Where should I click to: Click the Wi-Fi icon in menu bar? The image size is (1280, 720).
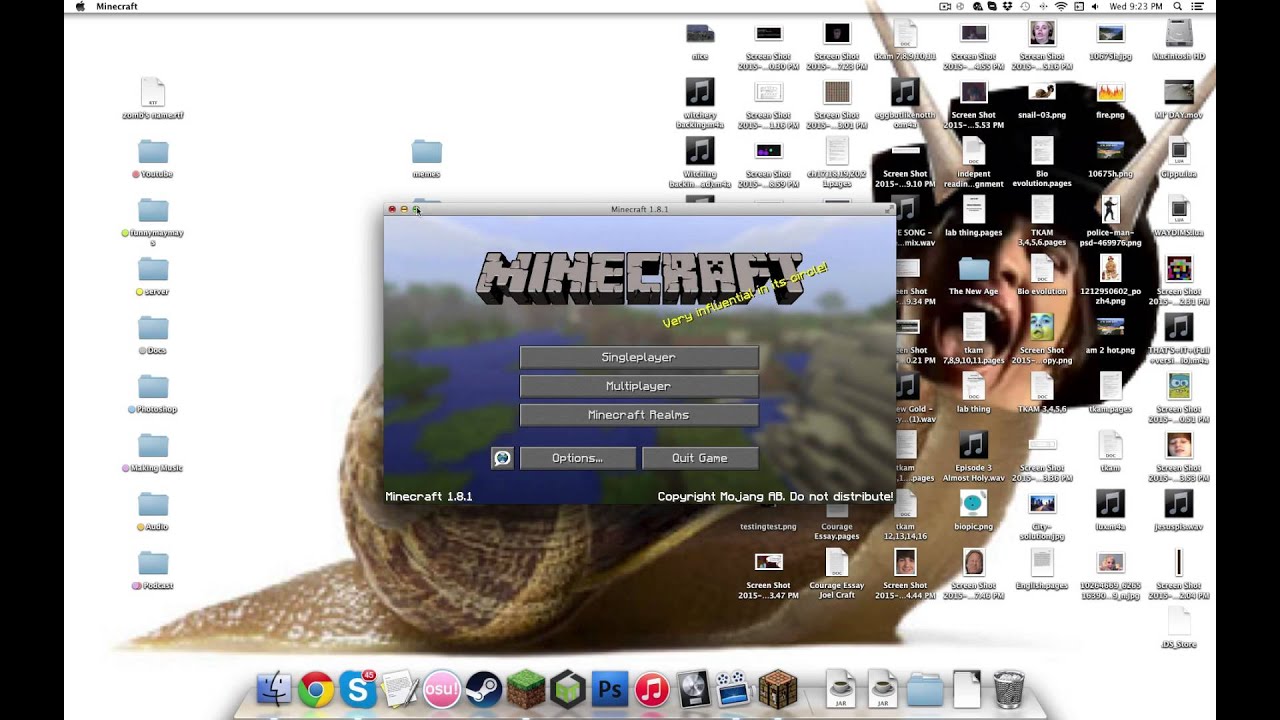pyautogui.click(x=1060, y=6)
